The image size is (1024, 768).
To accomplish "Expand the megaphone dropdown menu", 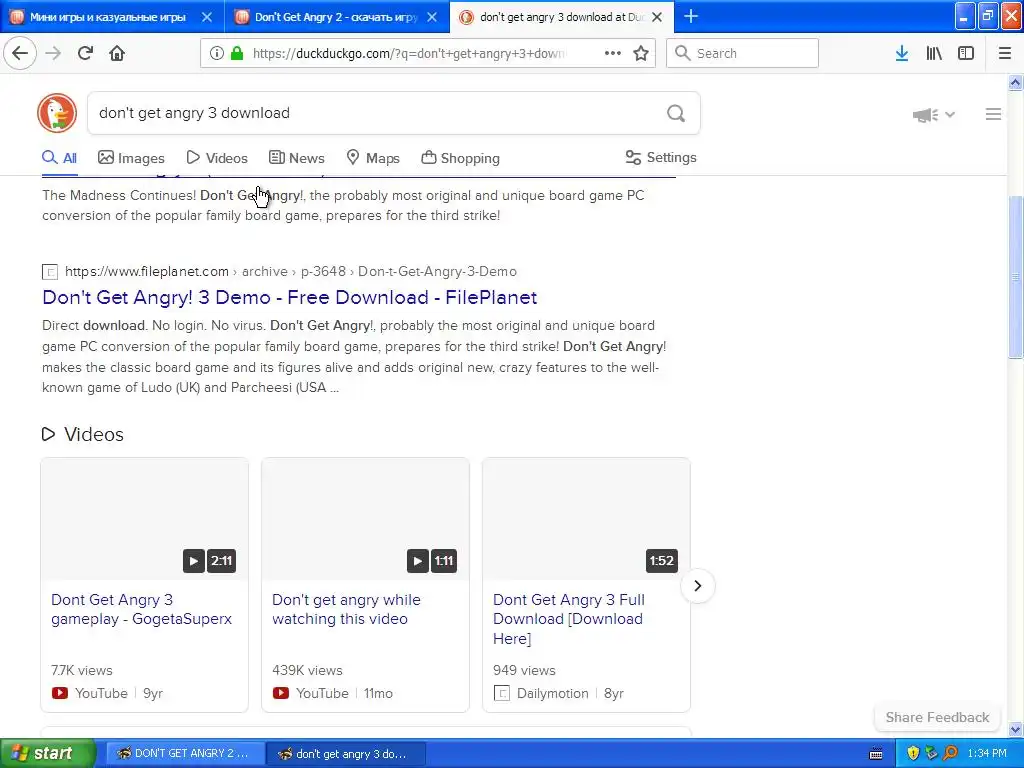I will (934, 115).
